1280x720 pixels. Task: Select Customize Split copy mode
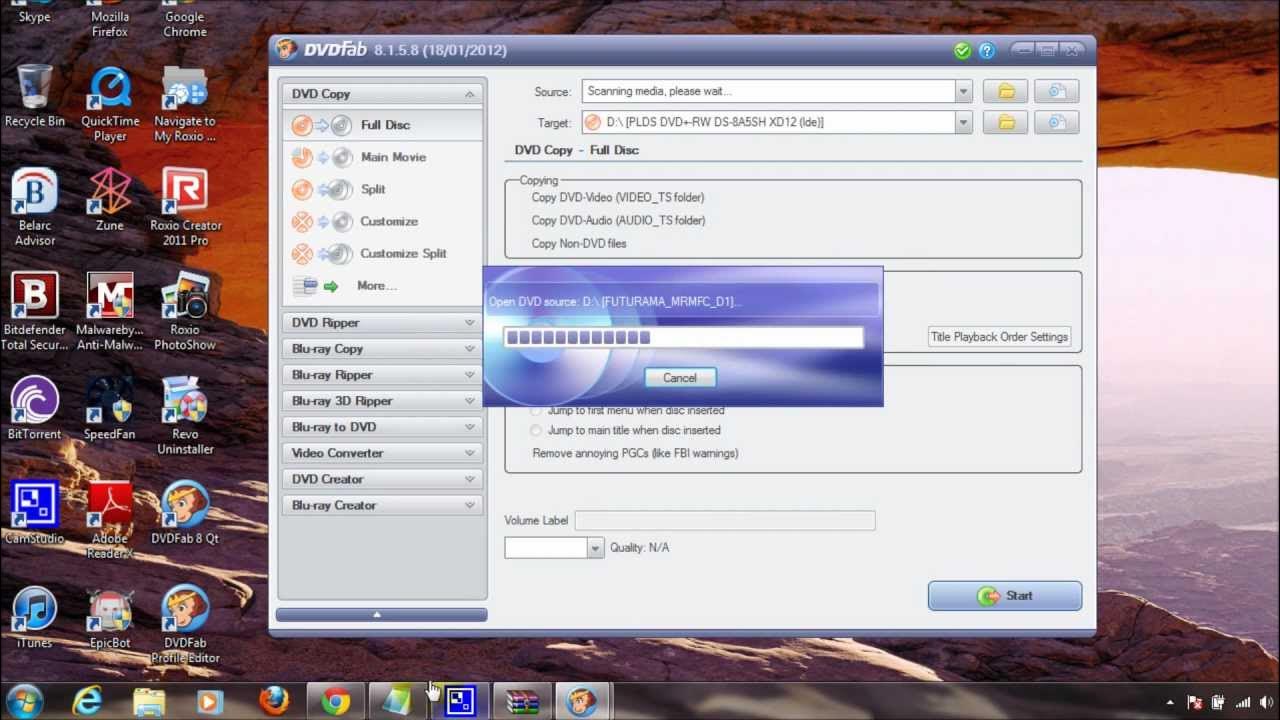pyautogui.click(x=382, y=253)
